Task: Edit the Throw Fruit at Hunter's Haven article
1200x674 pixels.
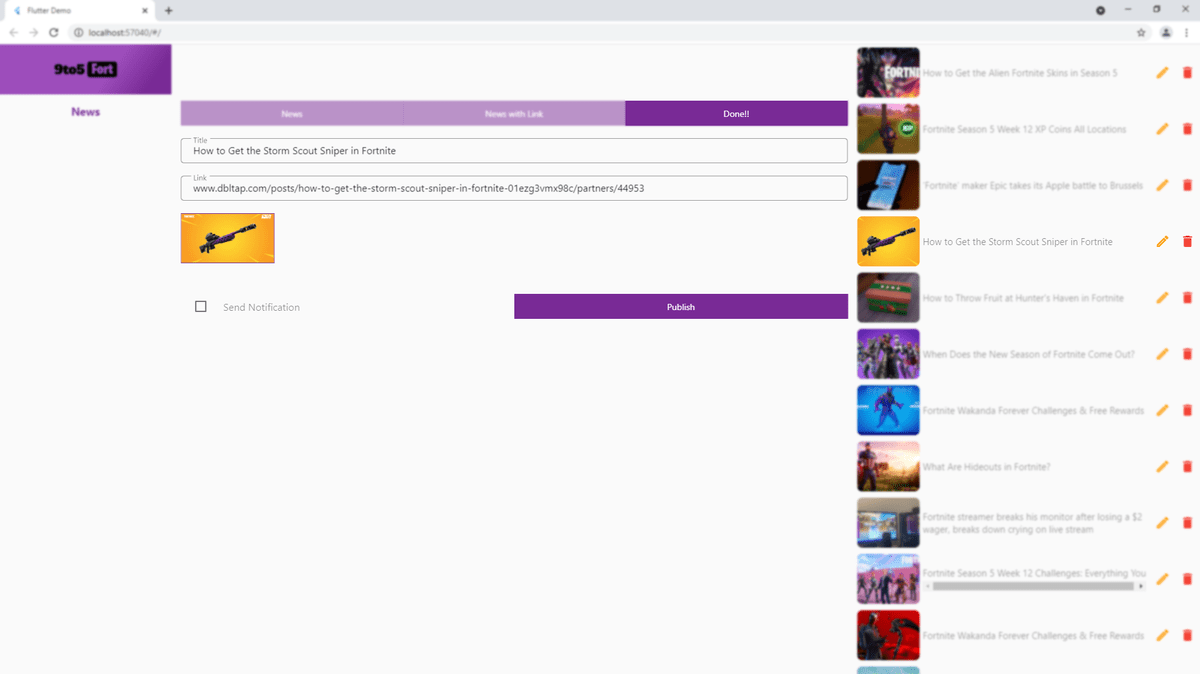Action: pyautogui.click(x=1163, y=297)
